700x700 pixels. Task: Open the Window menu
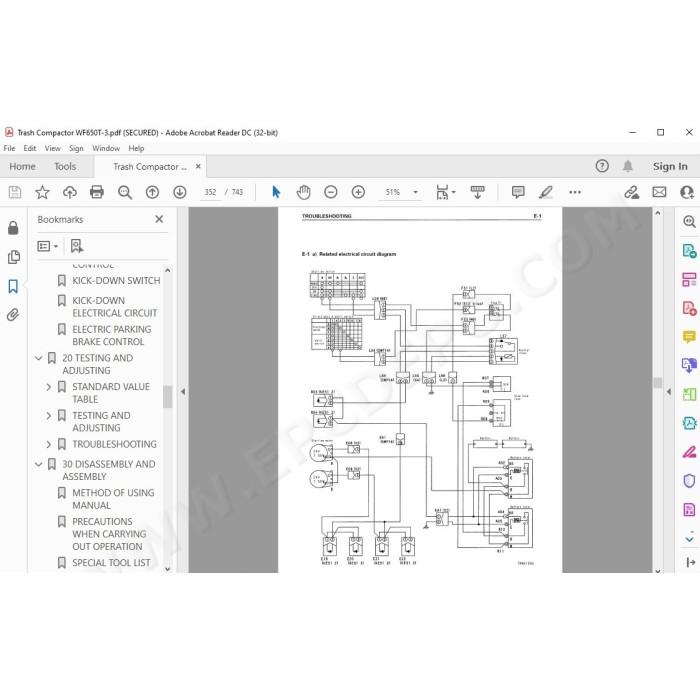106,148
